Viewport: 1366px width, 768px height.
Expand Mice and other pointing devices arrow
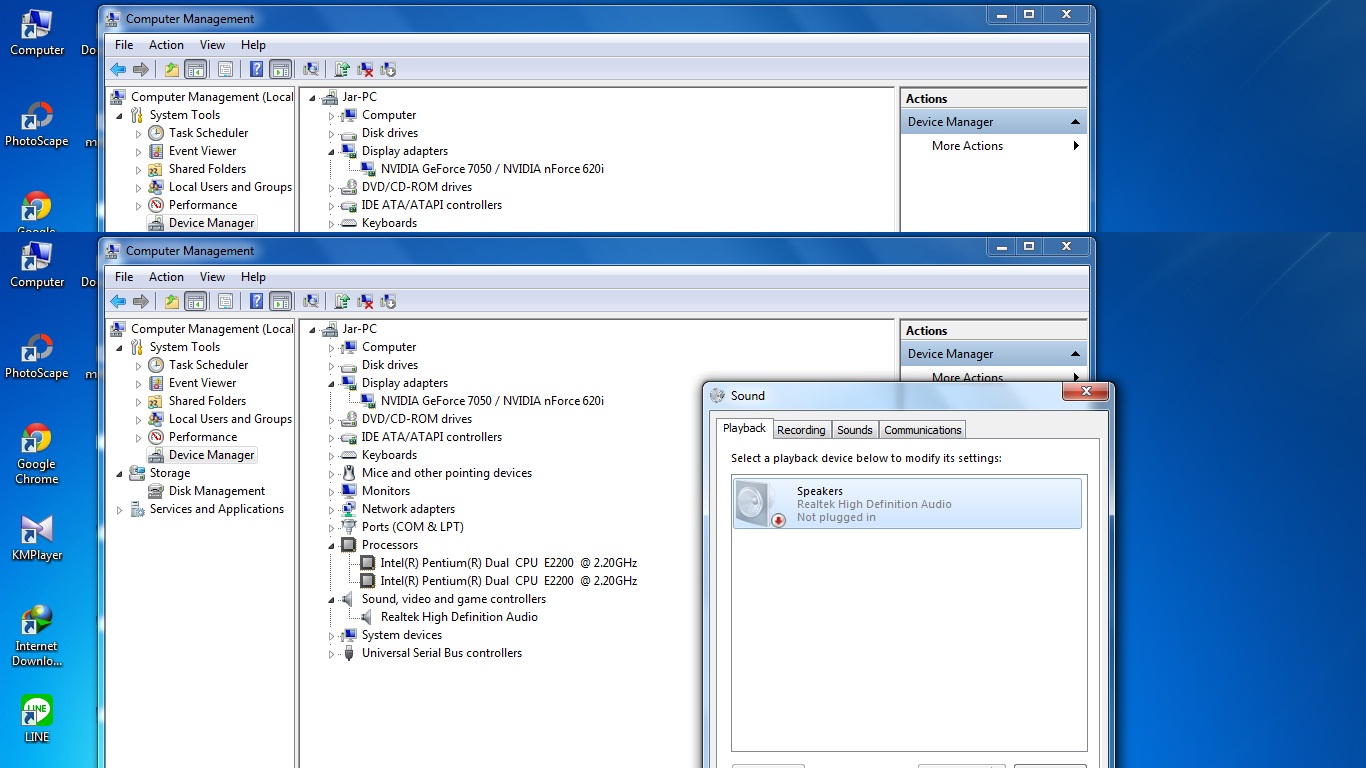pyautogui.click(x=331, y=473)
